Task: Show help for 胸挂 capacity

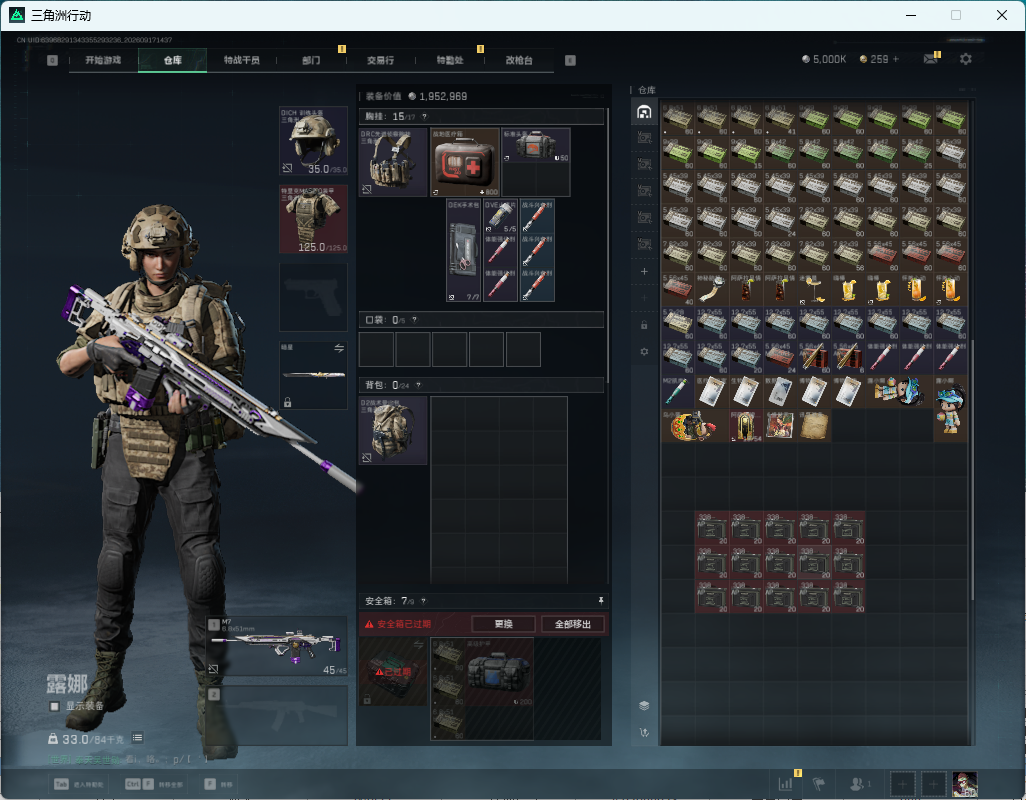Action: pyautogui.click(x=424, y=116)
